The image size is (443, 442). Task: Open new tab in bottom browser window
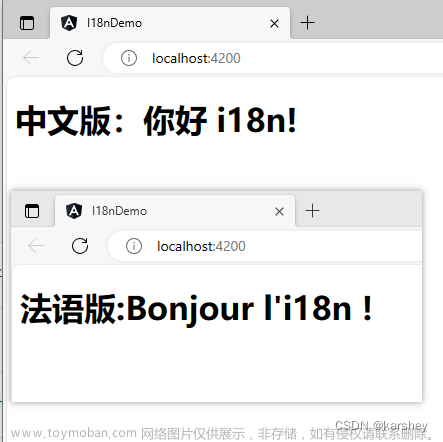click(312, 211)
